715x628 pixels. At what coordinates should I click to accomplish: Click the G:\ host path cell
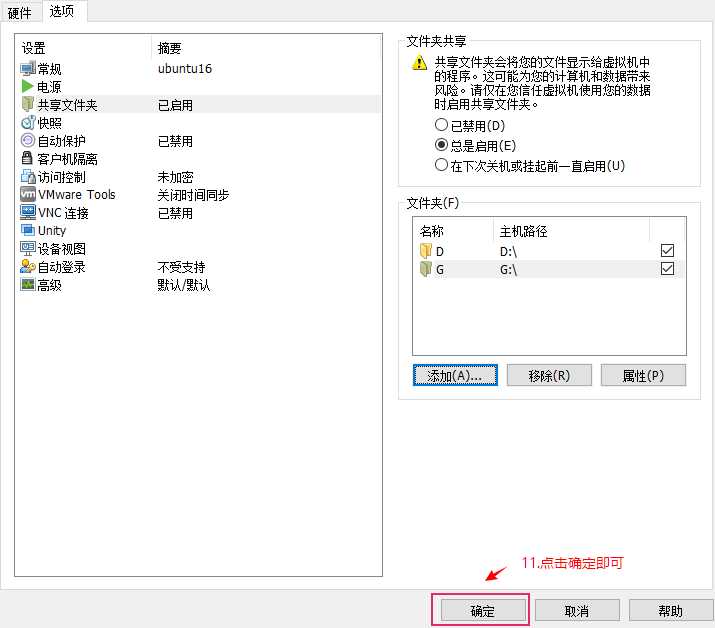pos(508,270)
